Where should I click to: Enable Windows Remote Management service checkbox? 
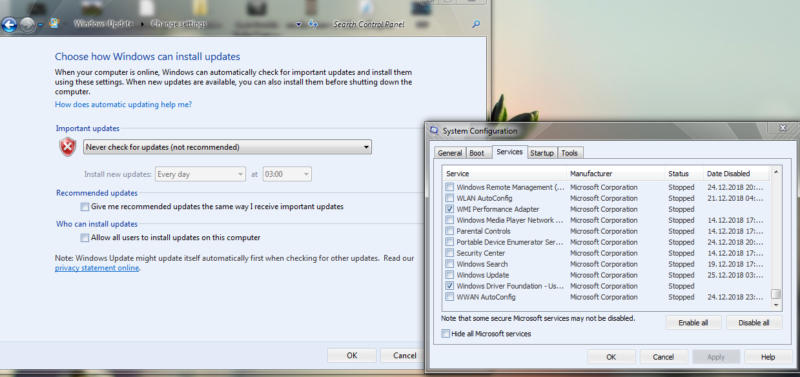pos(449,187)
